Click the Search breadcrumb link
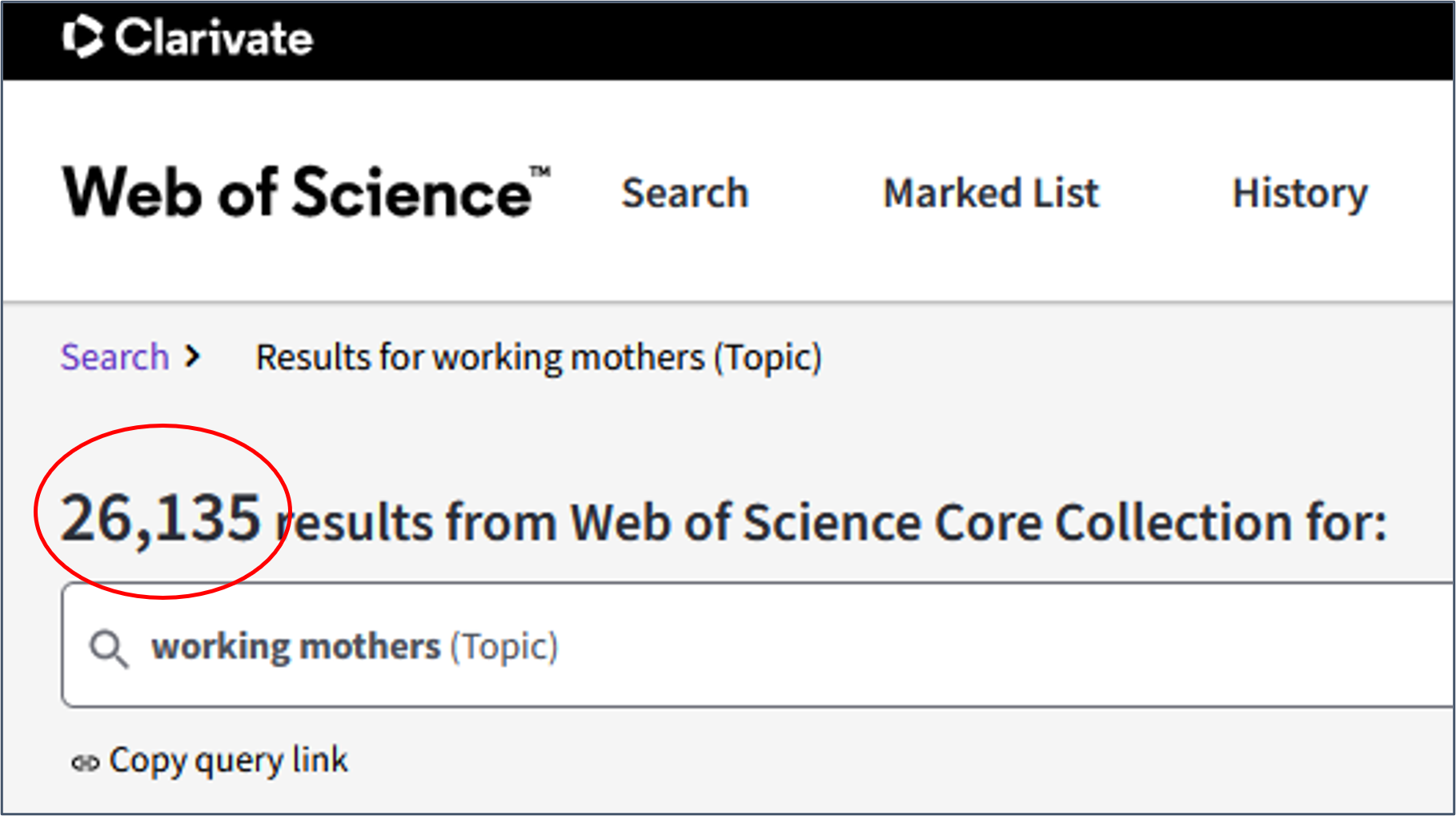The image size is (1456, 816). [x=114, y=357]
